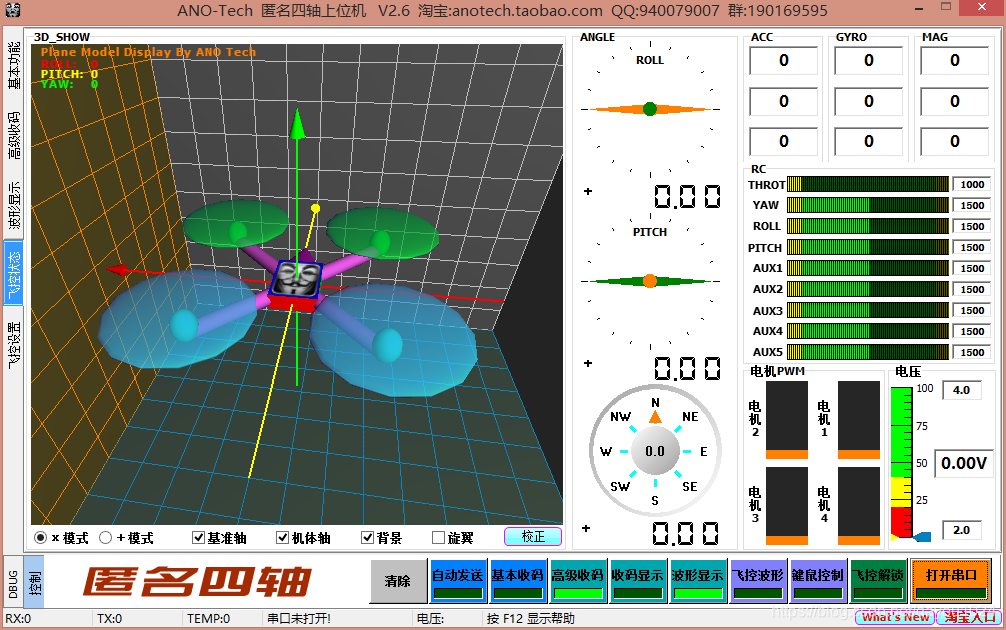Click the ROLL digital readout 0.00
1006x630 pixels.
coord(686,196)
